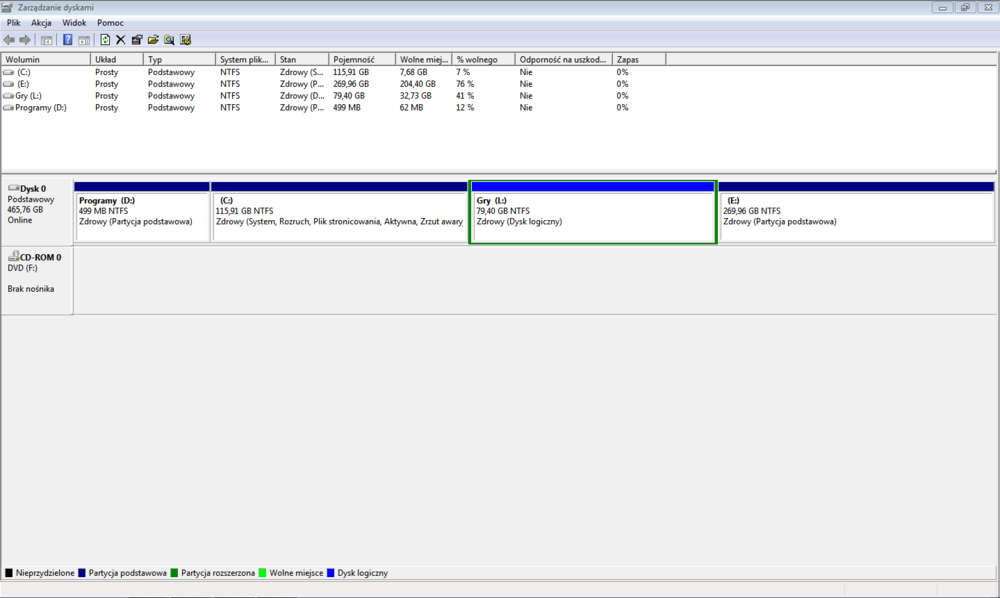Select drive icon of Programy (D:) row
The height and width of the screenshot is (598, 1000).
click(8, 108)
